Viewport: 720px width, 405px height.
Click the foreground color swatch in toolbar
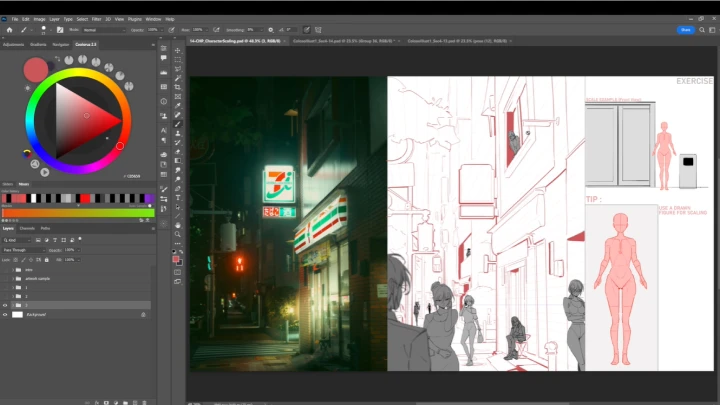pyautogui.click(x=175, y=259)
